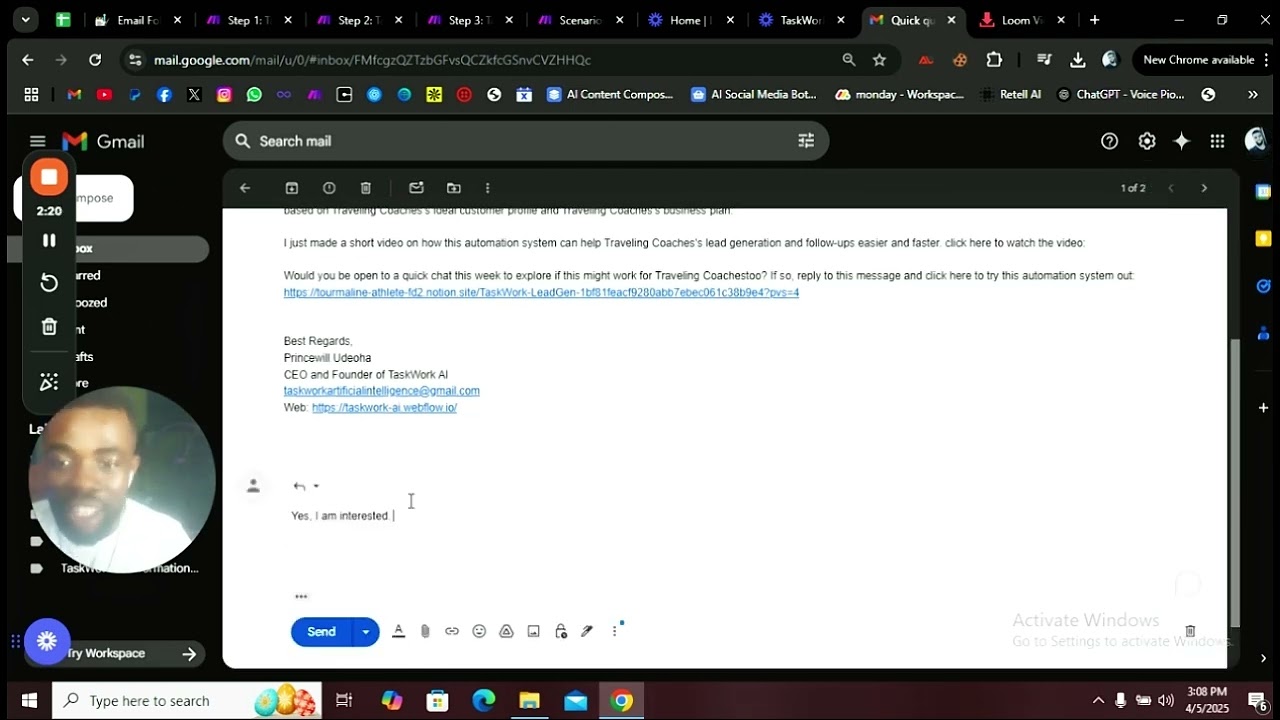Delete conversation trash icon
This screenshot has height=720, width=1280.
[366, 188]
